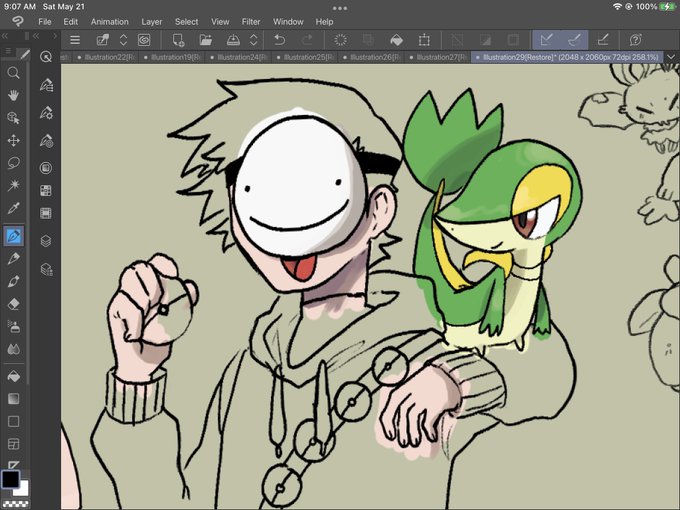Image resolution: width=680 pixels, height=510 pixels.
Task: Select the Airbrush decoration tool
Action: [x=13, y=326]
